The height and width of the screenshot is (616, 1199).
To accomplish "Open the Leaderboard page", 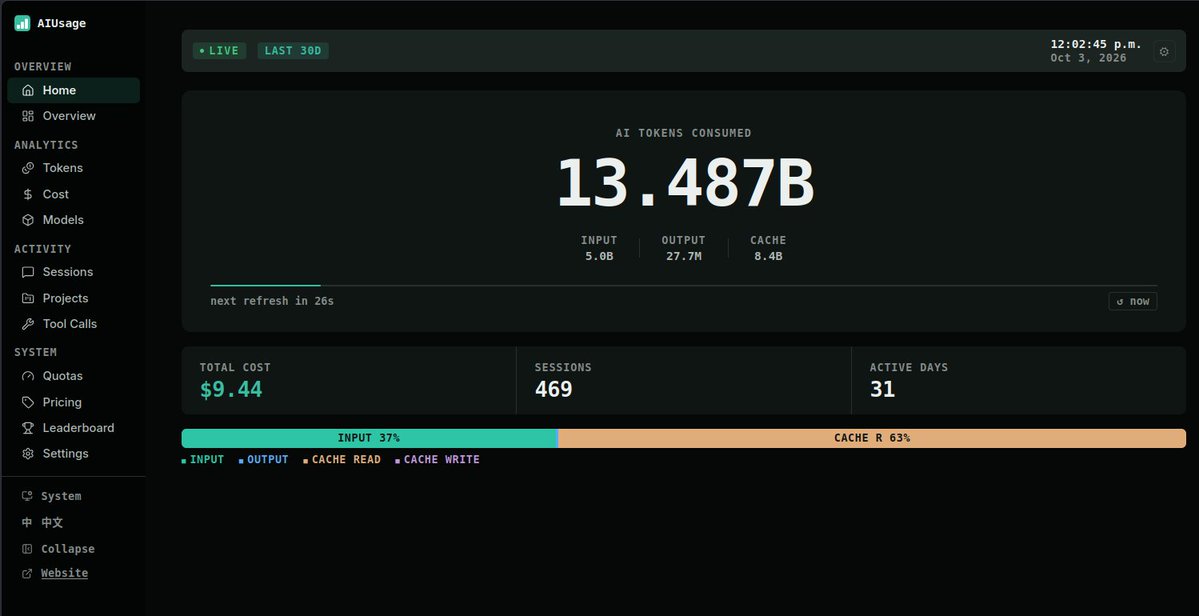I will [73, 428].
